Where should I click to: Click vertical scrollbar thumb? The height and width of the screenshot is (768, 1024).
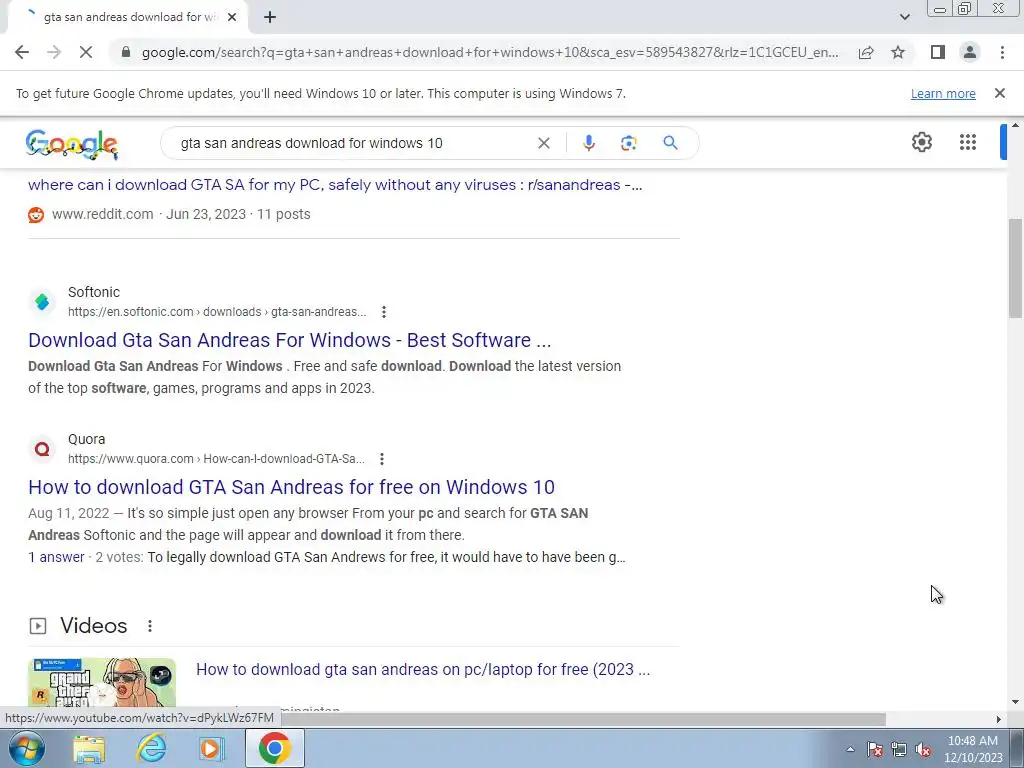1015,268
